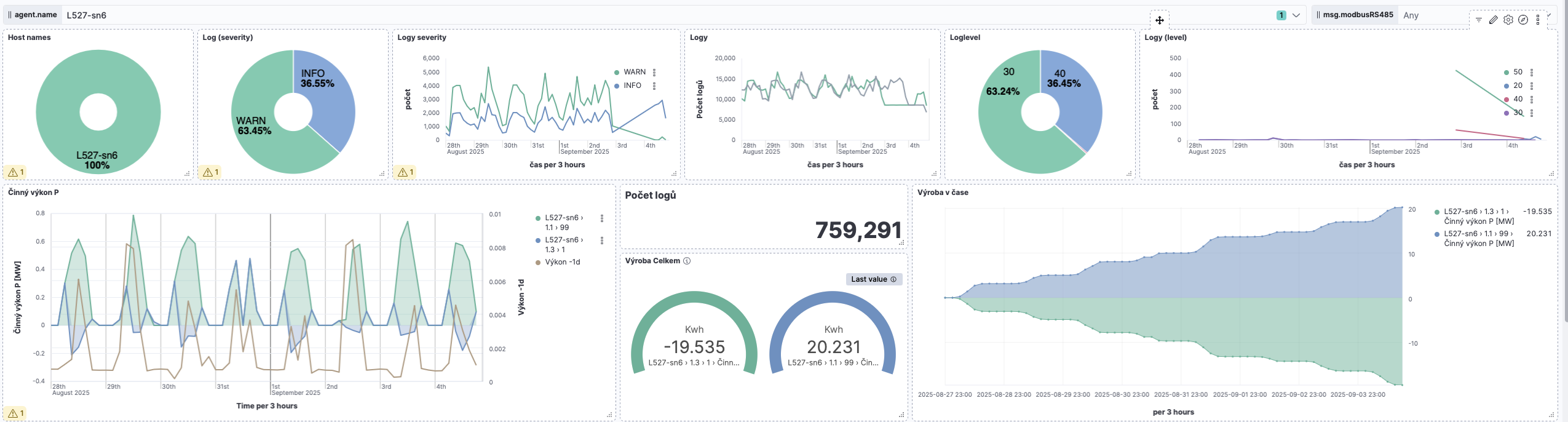Click the move-panel drag handle icon

[x=1160, y=20]
